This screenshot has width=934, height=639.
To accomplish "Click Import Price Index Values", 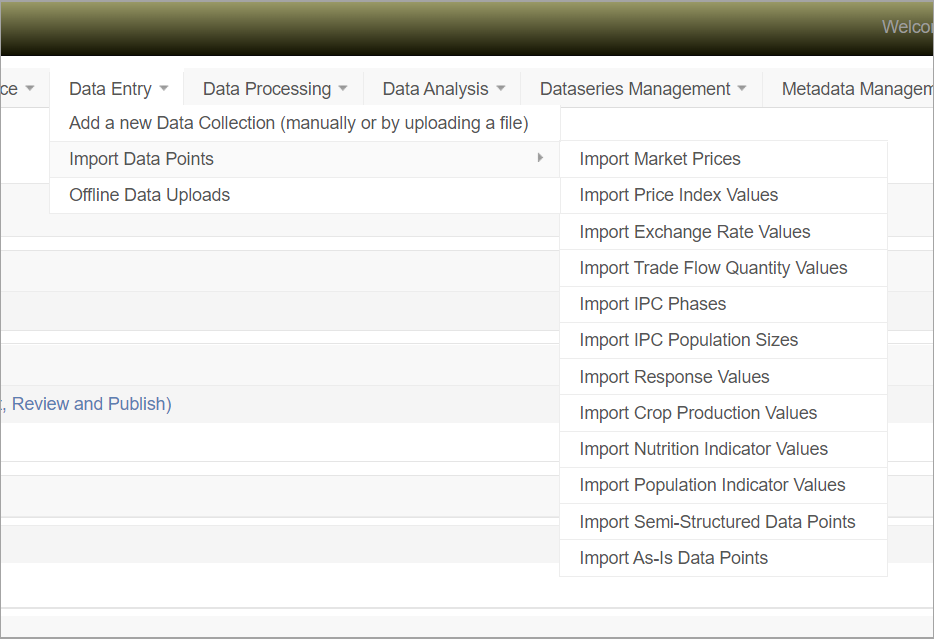I will [678, 195].
